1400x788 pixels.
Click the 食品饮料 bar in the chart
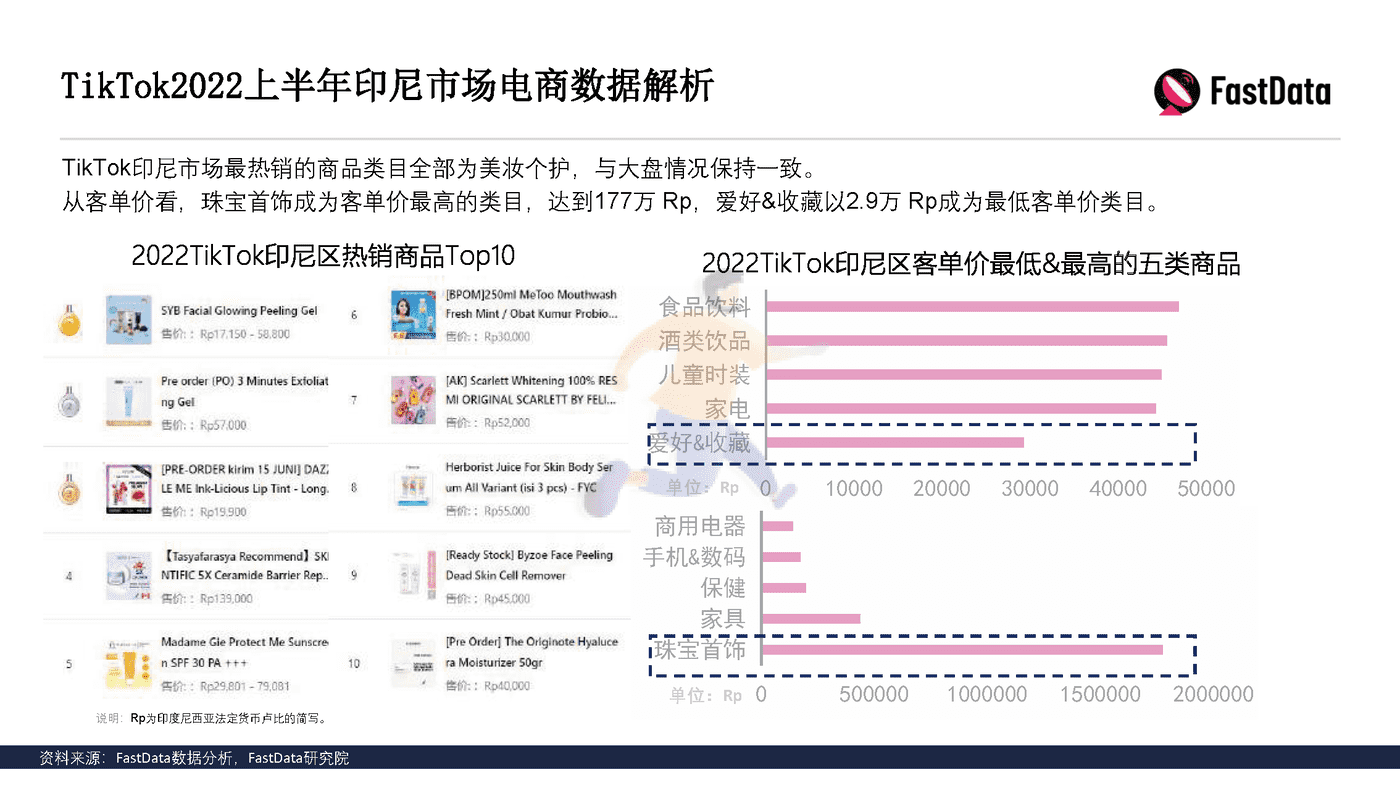pos(972,306)
